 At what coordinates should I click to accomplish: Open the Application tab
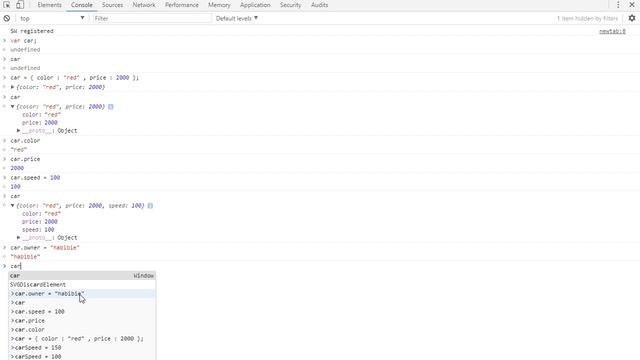(x=255, y=5)
